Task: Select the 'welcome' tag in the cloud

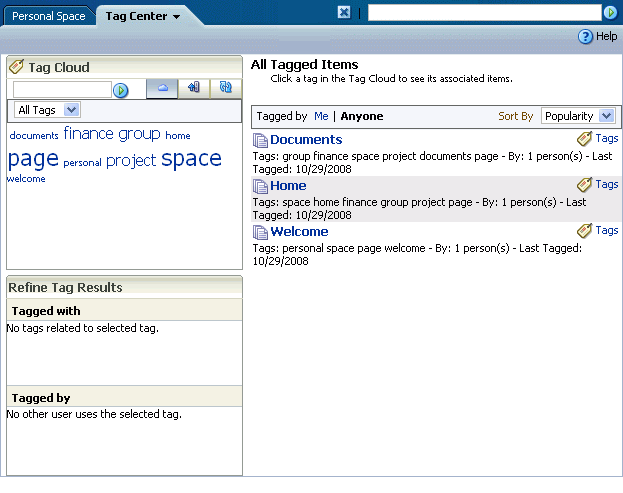Action: [26, 179]
